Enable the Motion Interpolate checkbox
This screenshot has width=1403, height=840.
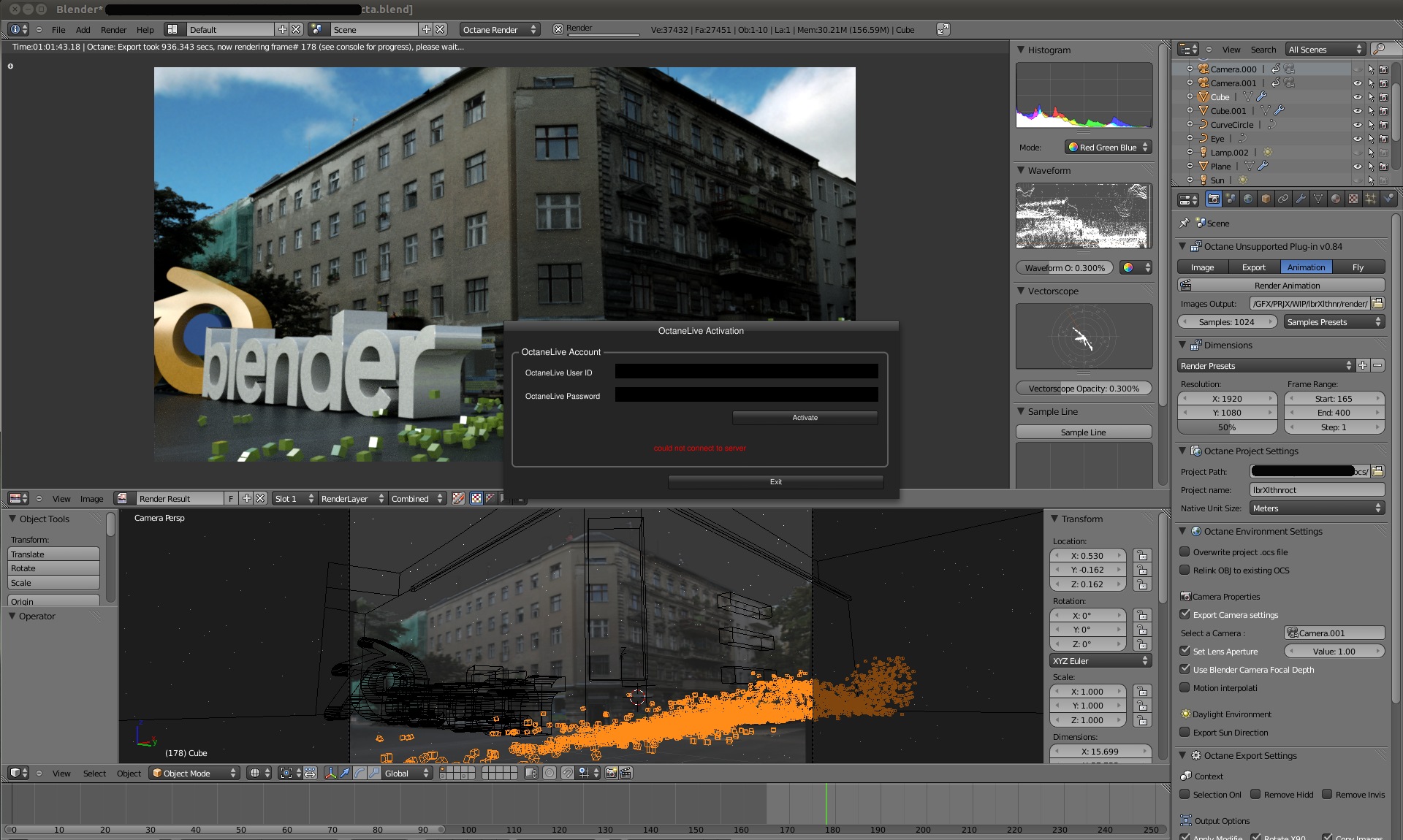[1185, 687]
